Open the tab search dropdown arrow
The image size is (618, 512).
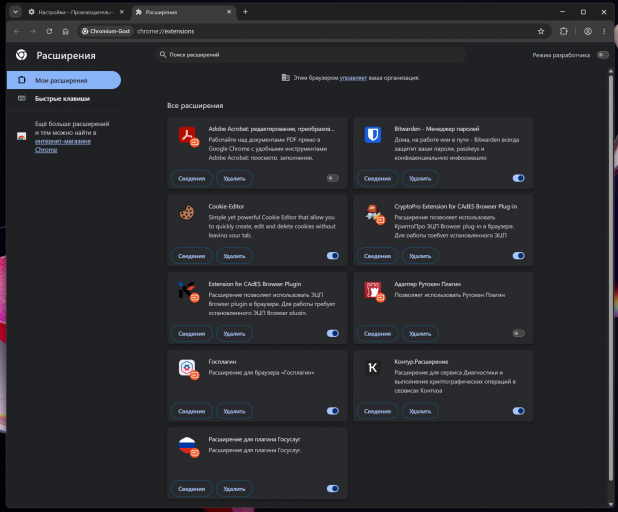click(x=15, y=12)
